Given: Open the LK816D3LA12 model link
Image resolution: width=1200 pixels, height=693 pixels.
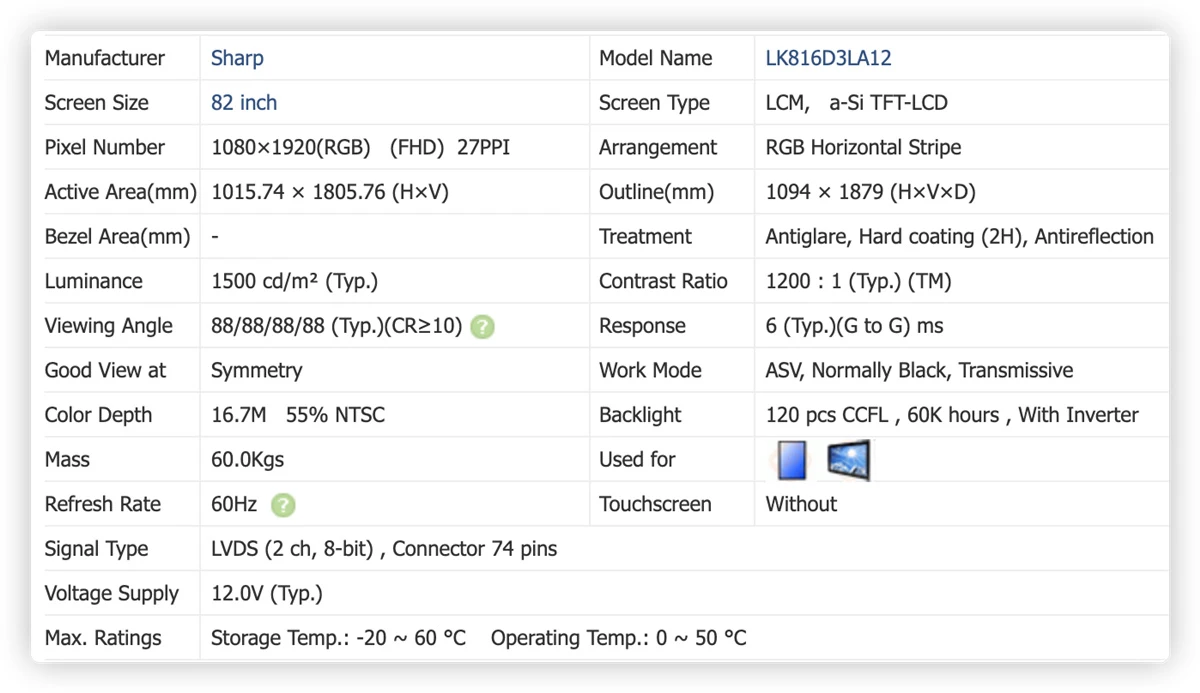Looking at the screenshot, I should (x=828, y=58).
